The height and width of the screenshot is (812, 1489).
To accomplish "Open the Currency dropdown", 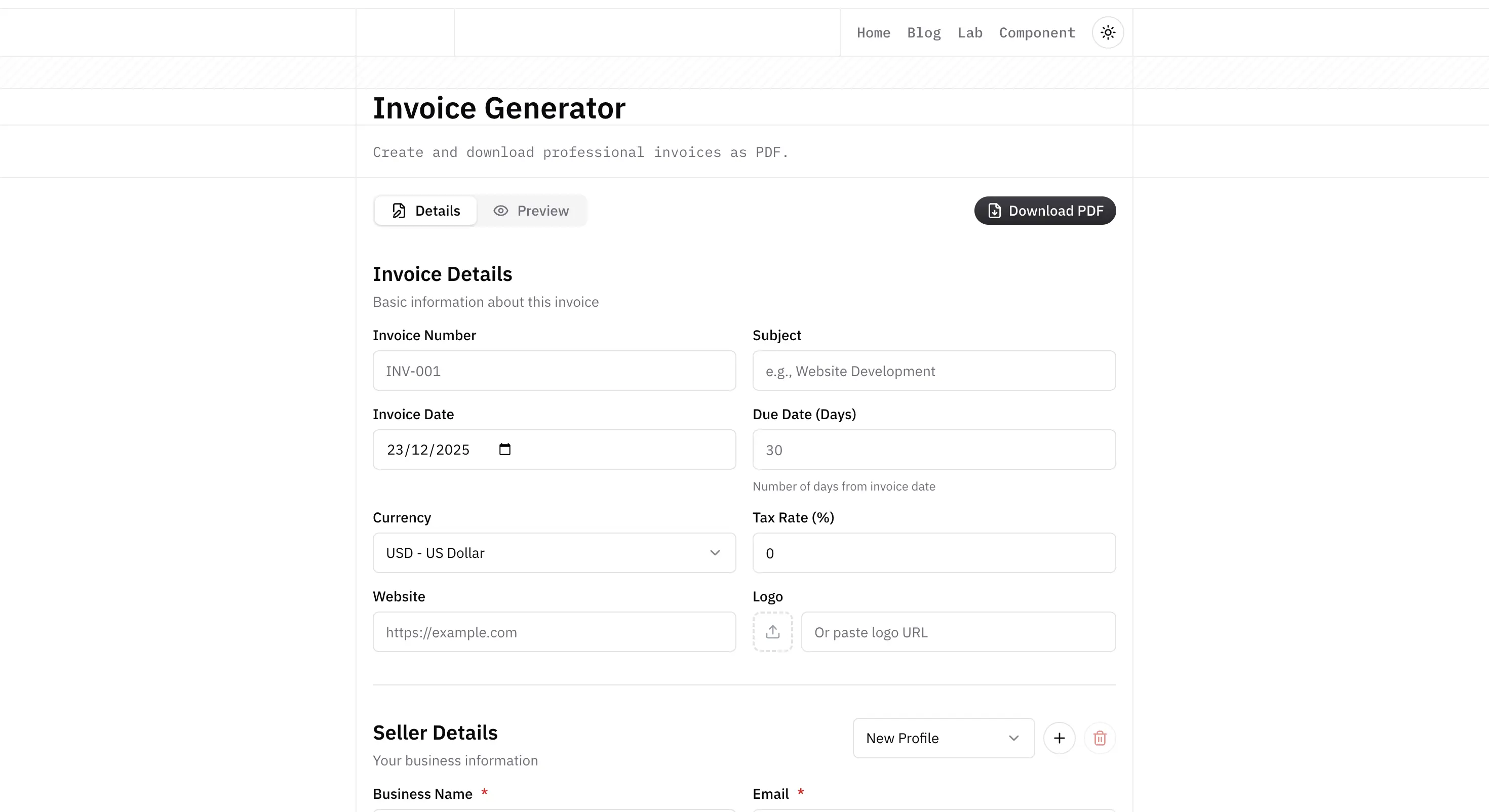I will (554, 552).
